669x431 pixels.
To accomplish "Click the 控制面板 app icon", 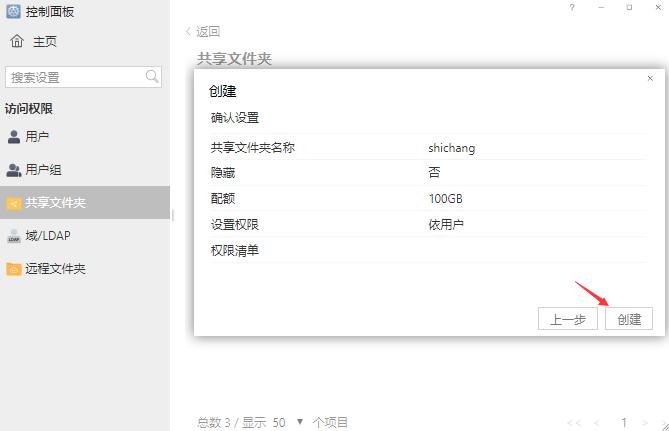I will [12, 12].
